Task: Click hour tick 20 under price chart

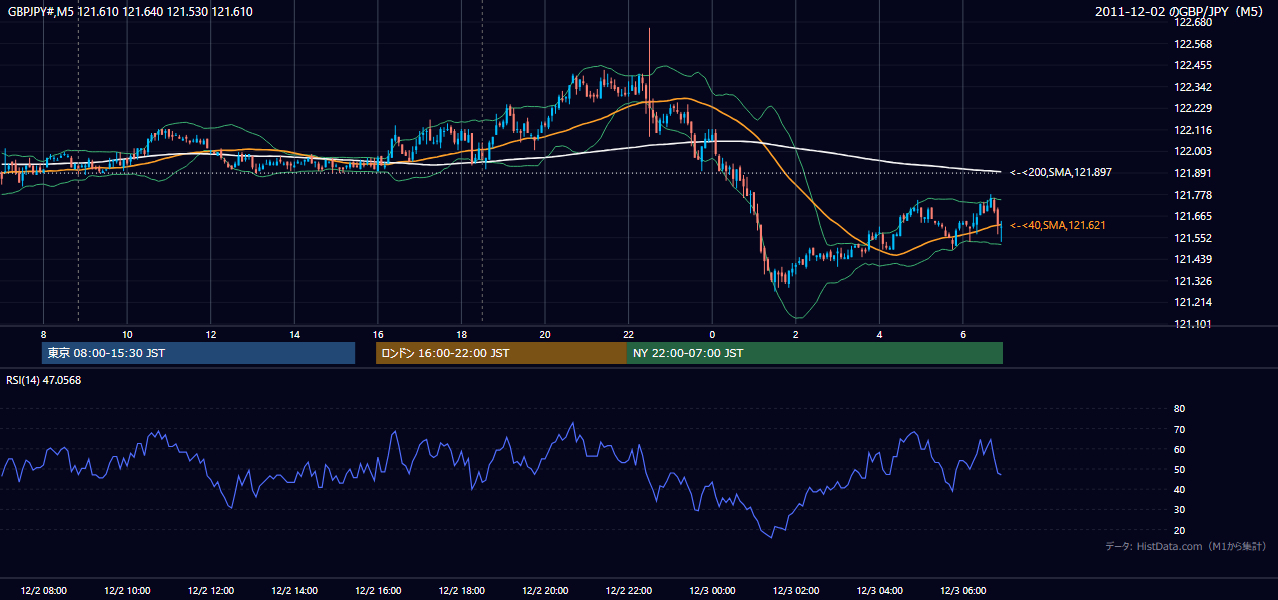Action: (544, 334)
